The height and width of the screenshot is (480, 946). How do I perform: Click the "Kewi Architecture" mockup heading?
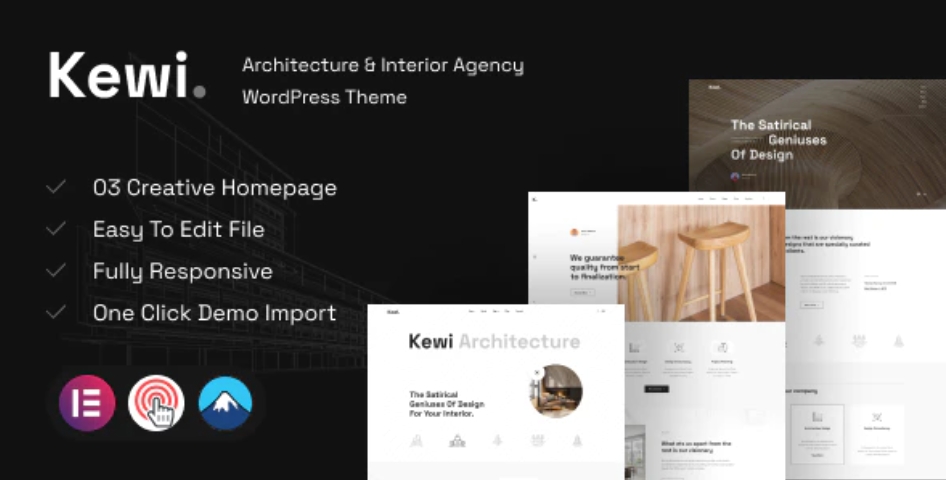point(494,342)
